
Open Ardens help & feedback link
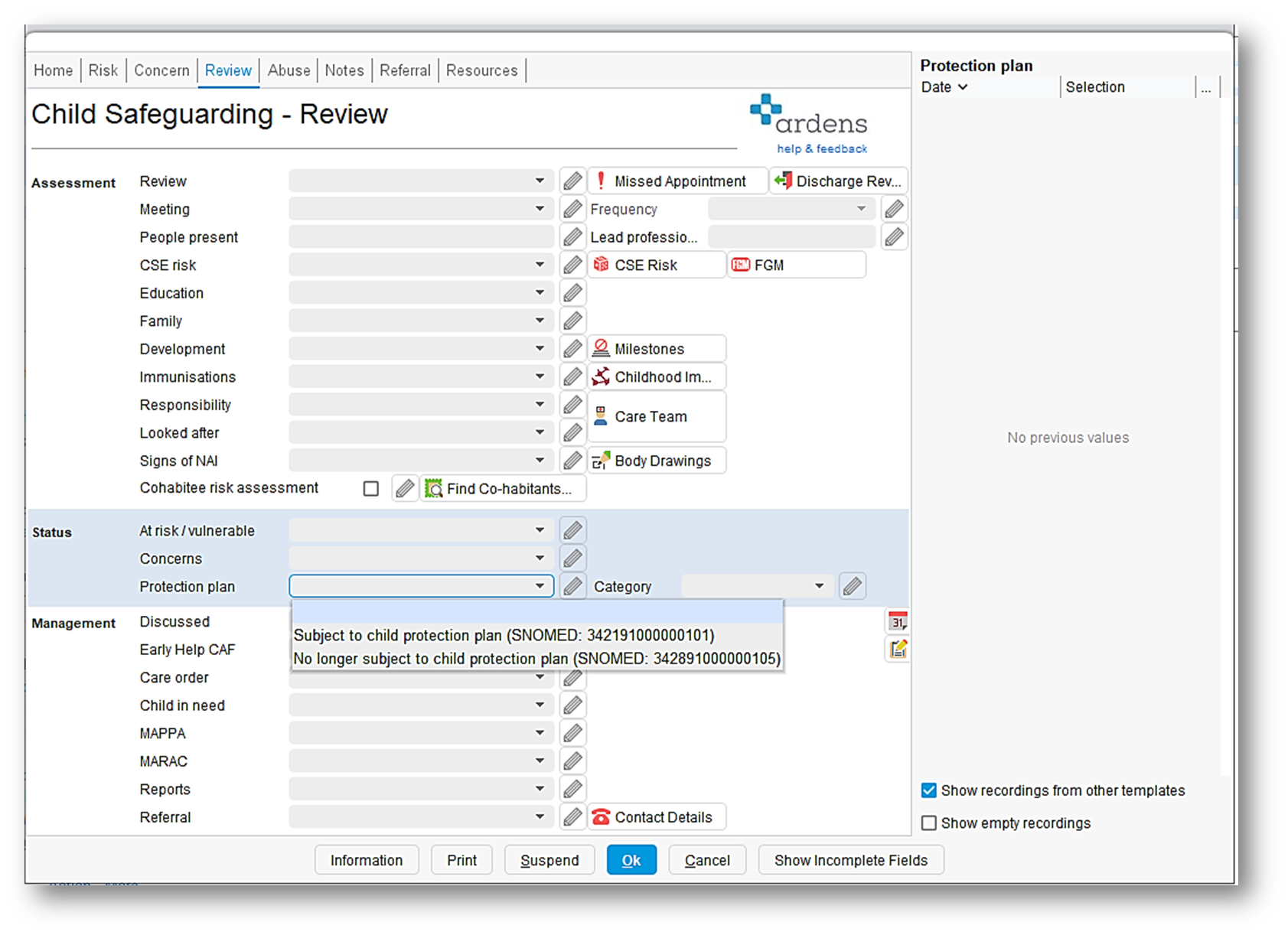(x=822, y=148)
